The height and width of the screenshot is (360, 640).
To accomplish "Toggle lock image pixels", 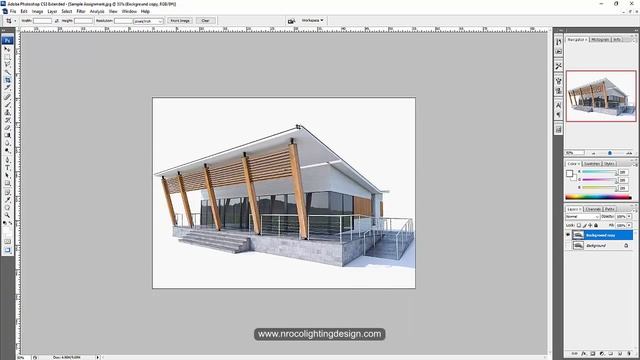I will [584, 225].
